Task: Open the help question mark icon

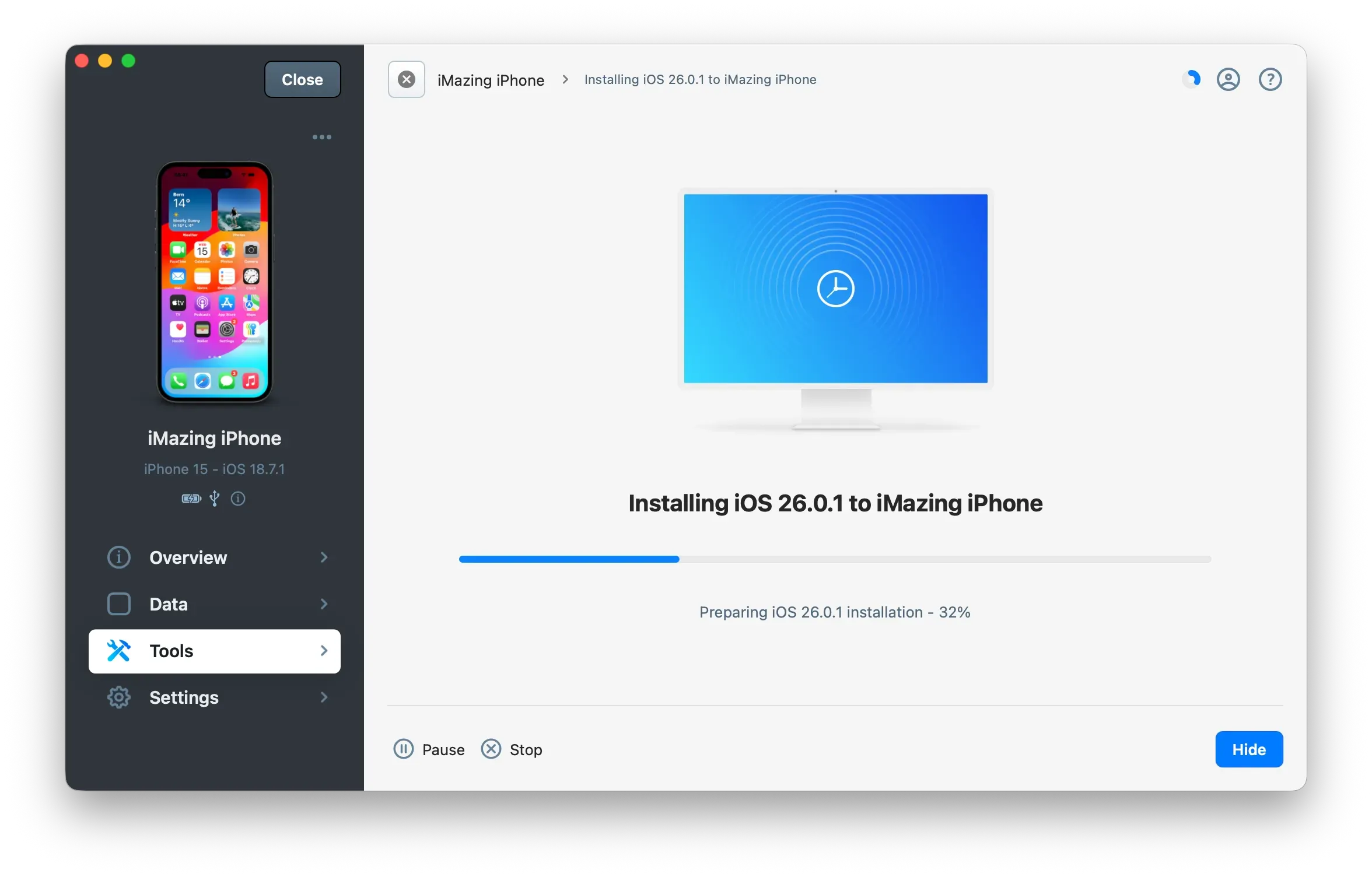Action: [x=1270, y=79]
